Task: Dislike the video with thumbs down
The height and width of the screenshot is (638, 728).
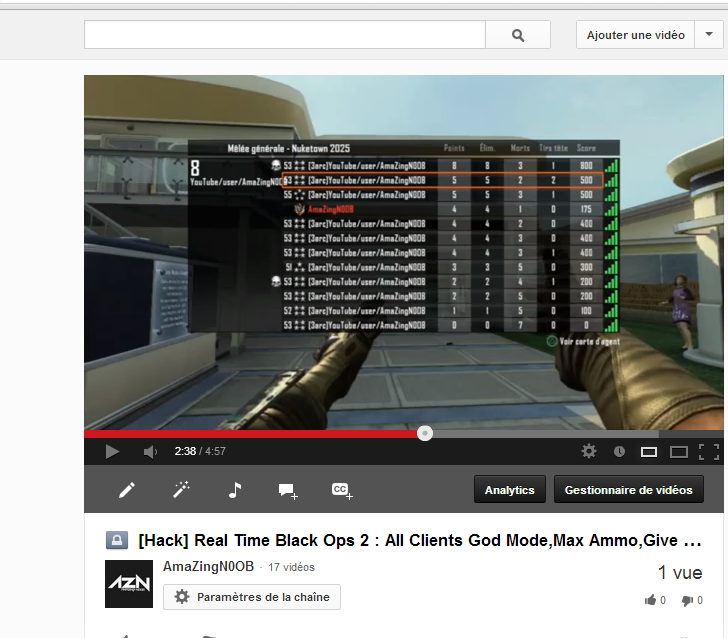Action: point(687,601)
